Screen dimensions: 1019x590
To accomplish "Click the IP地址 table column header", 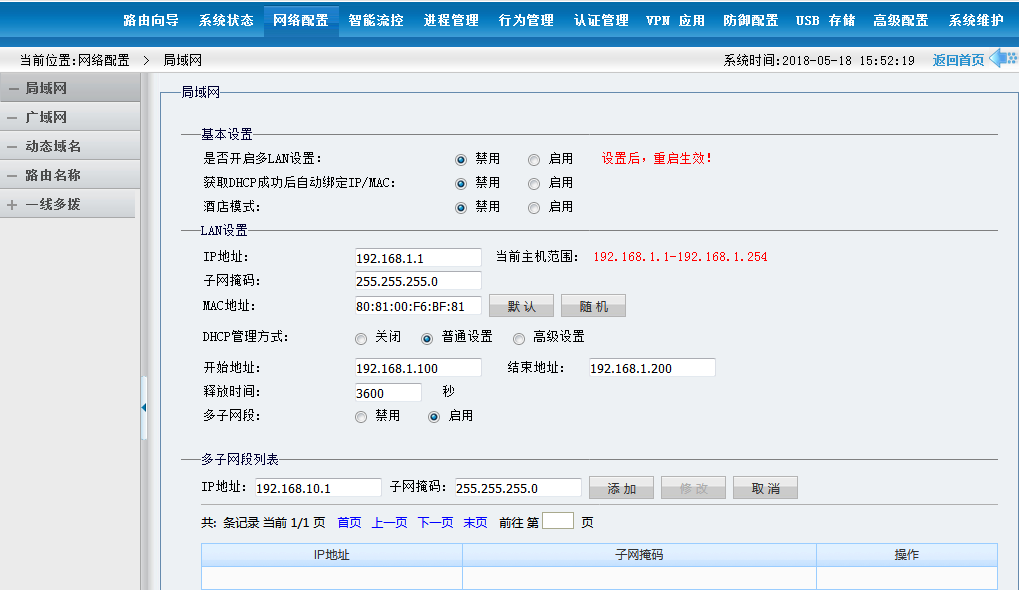I will (x=331, y=555).
